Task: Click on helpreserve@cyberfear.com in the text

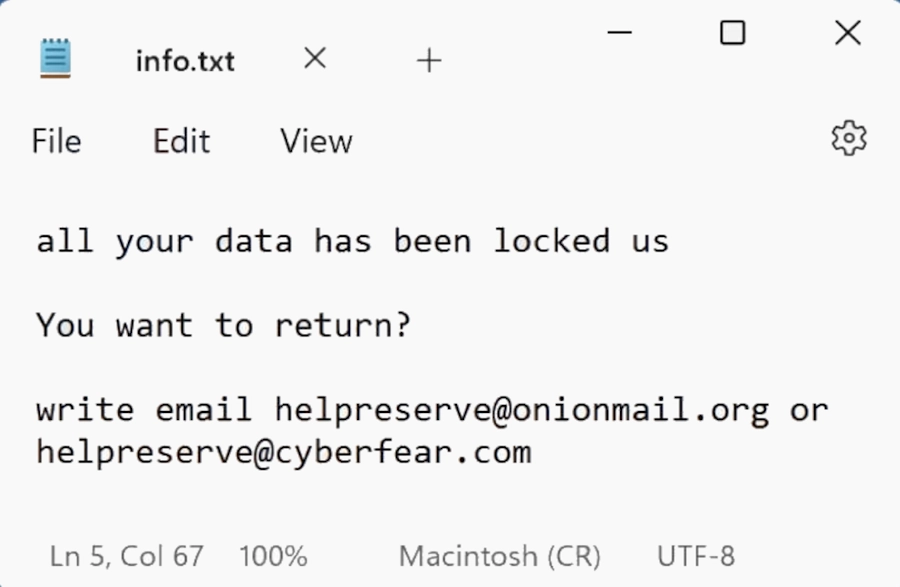Action: tap(283, 452)
